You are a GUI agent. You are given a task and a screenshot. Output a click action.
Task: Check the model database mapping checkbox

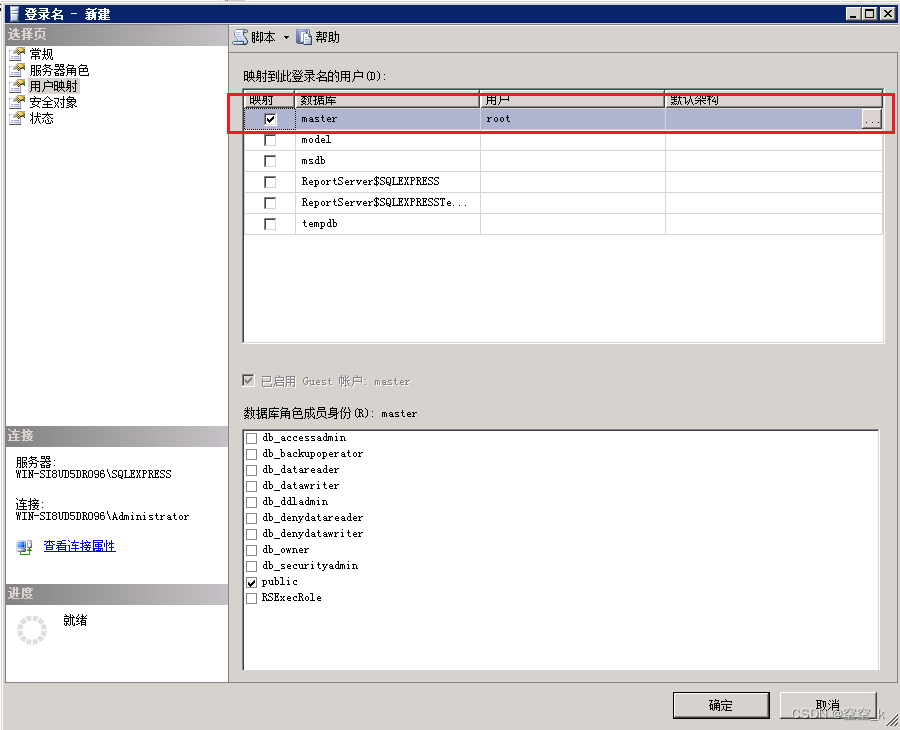click(x=269, y=139)
